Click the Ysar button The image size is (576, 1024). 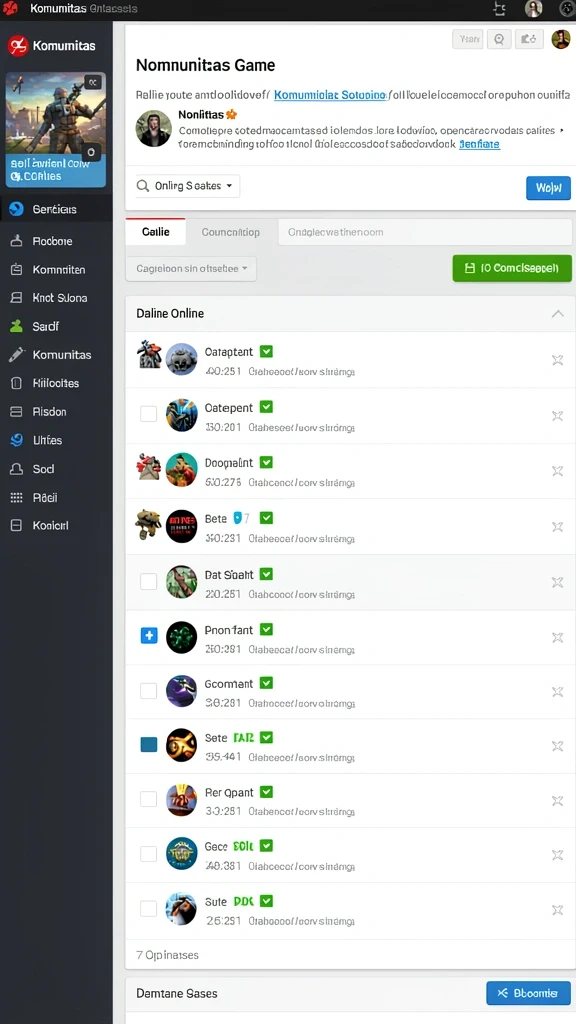click(x=468, y=39)
